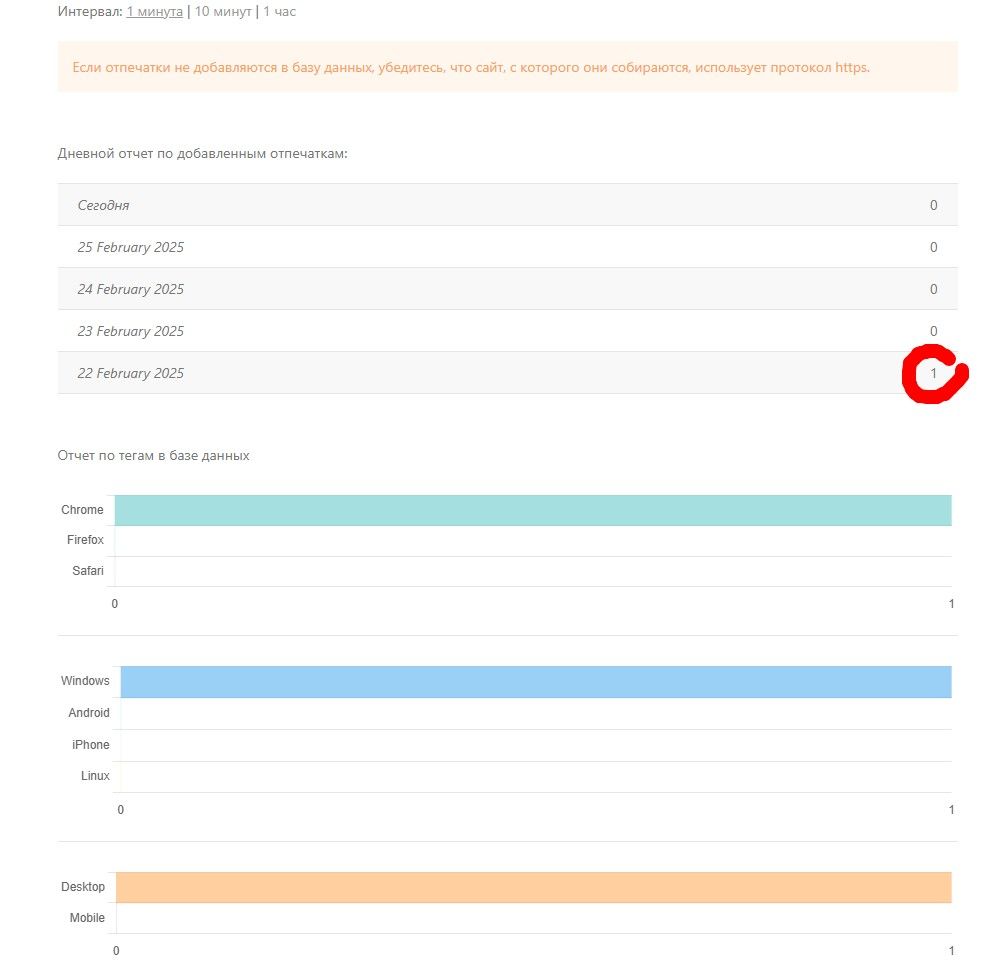The image size is (1000, 975).
Task: Click the orange https warning banner
Action: click(507, 67)
